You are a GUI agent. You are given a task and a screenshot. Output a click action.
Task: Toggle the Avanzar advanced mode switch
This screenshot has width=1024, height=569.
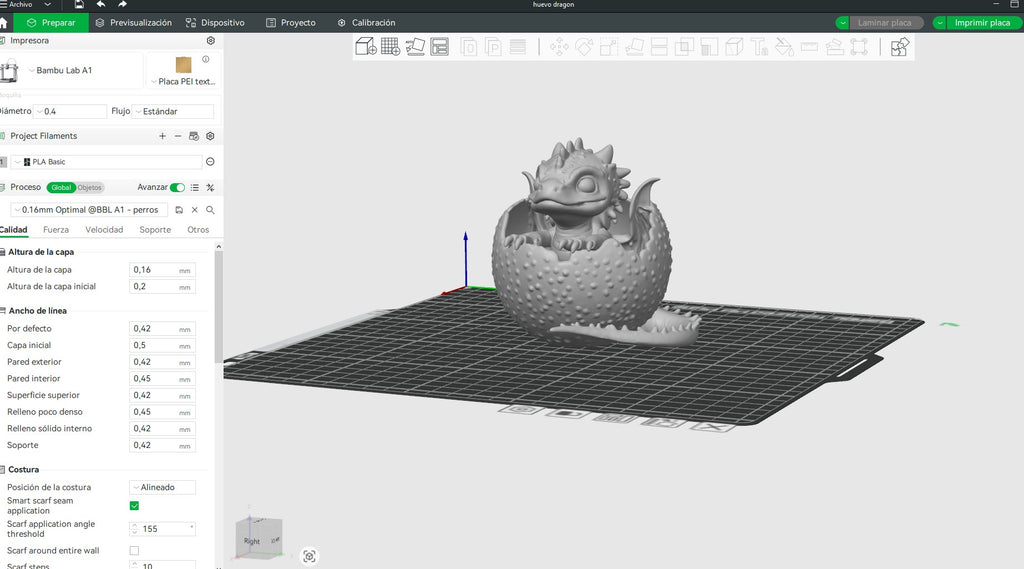178,187
